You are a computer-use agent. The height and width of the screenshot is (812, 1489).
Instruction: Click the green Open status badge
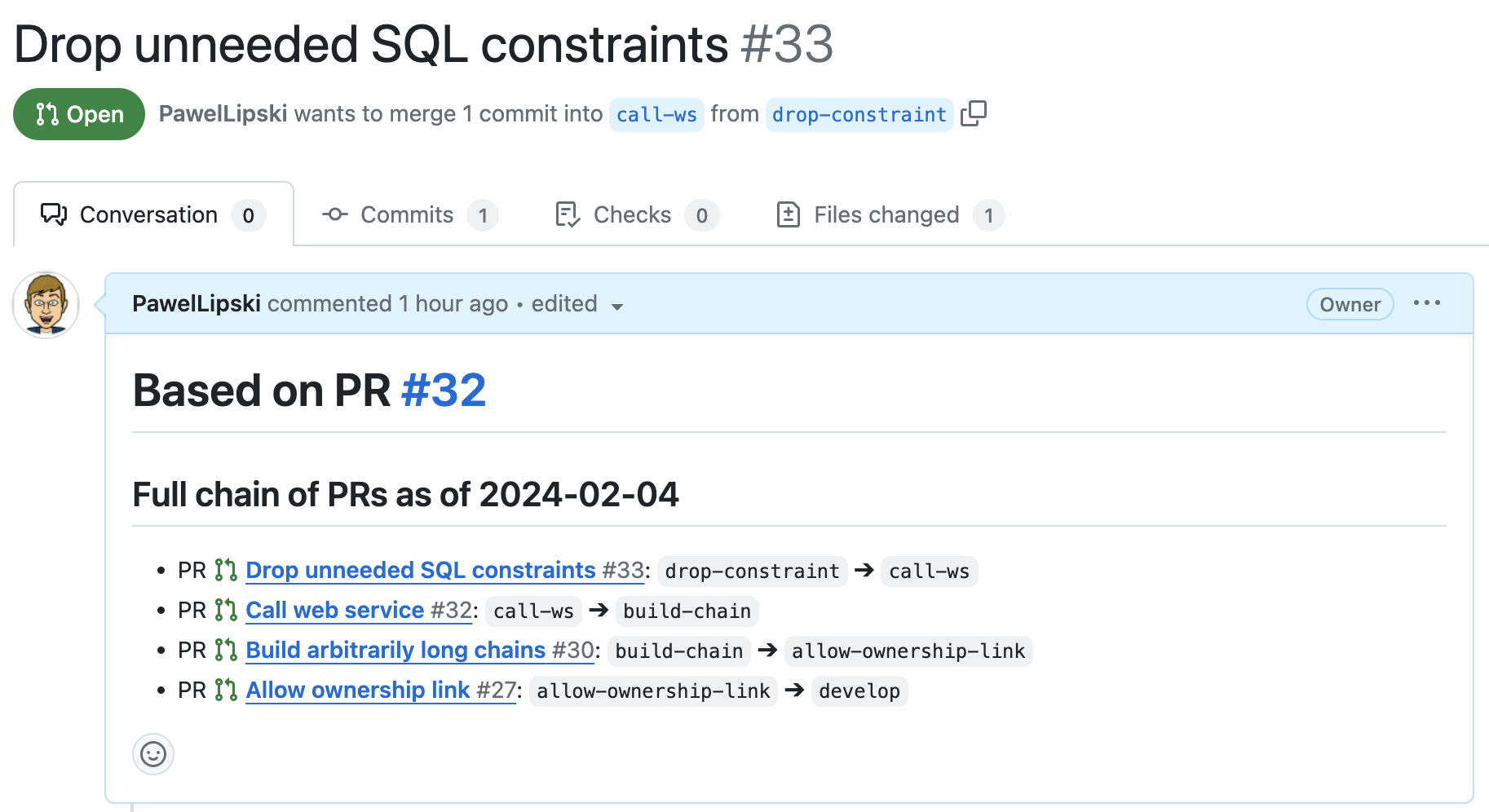(79, 114)
